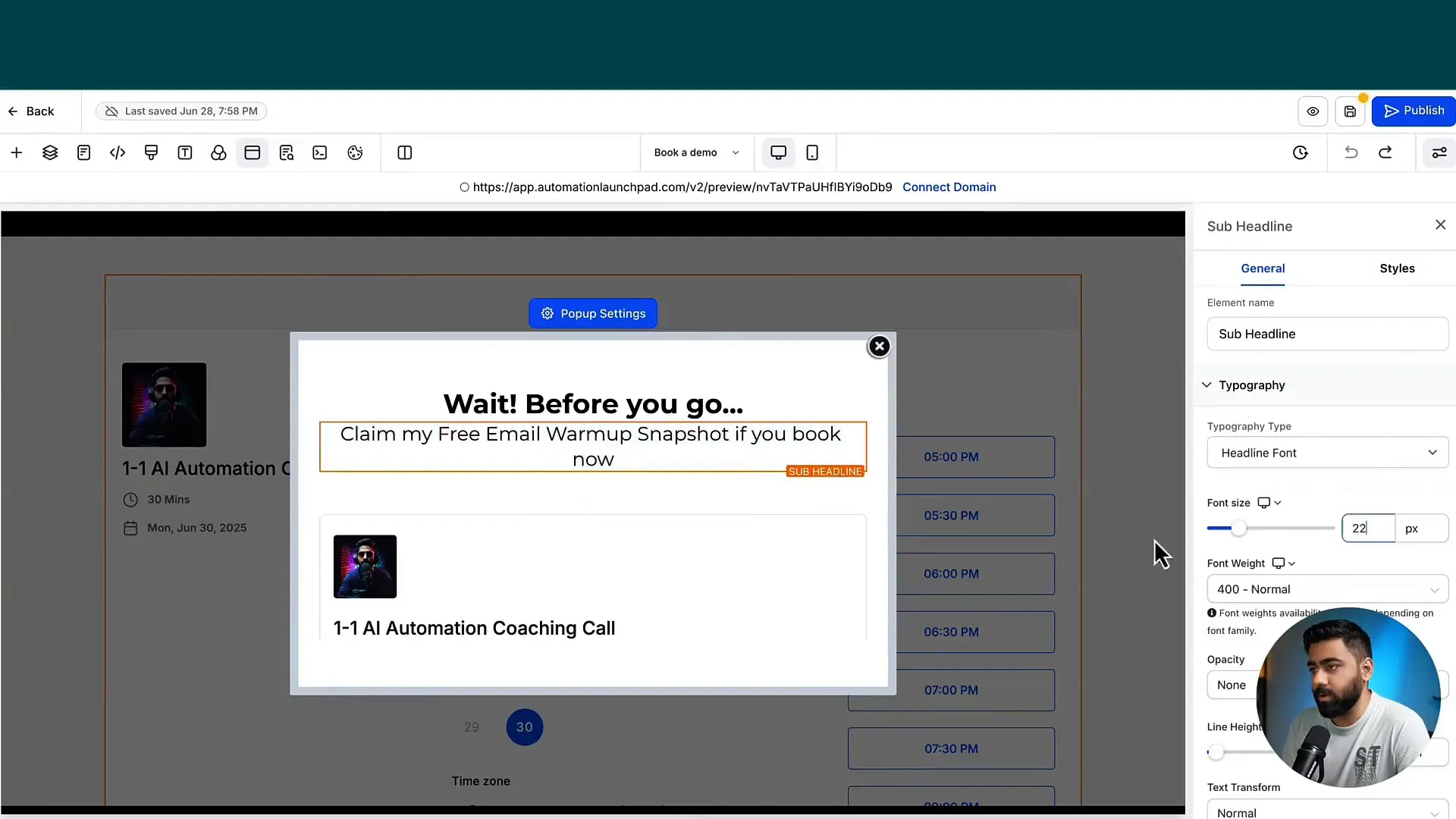The height and width of the screenshot is (819, 1456).
Task: Open the layers panel icon
Action: [x=50, y=152]
